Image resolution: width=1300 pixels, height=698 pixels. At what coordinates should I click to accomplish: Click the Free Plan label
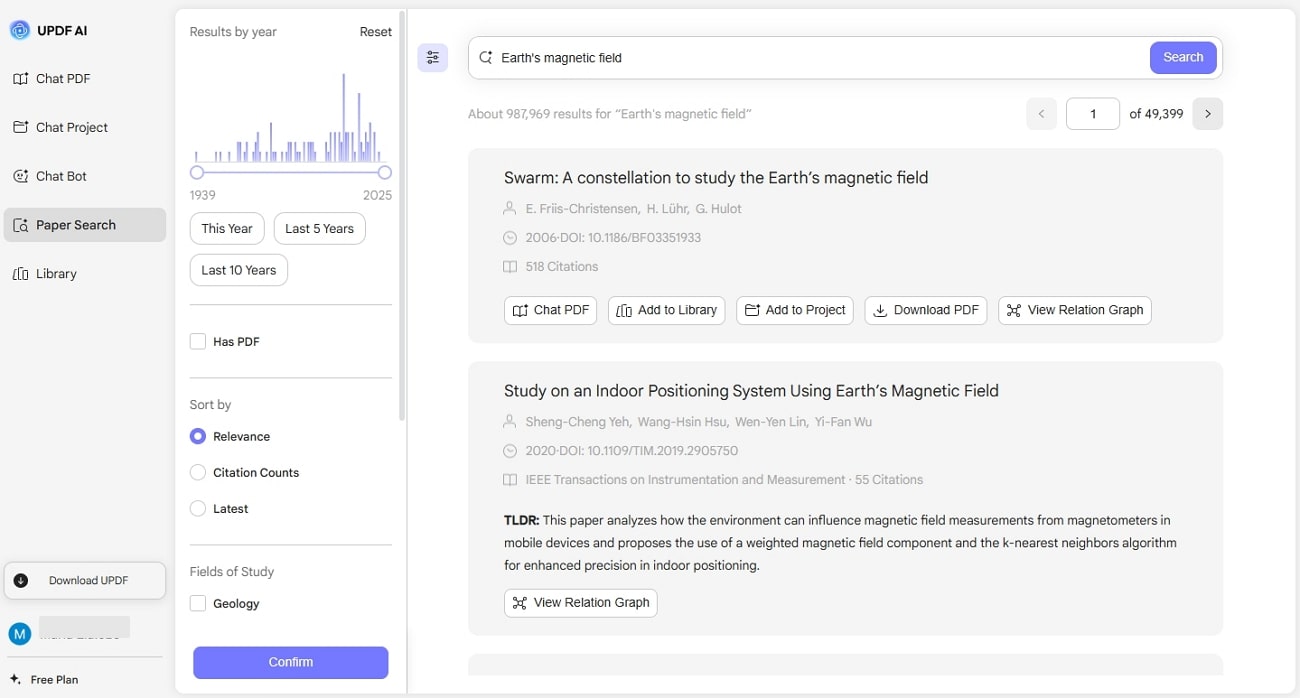[54, 680]
